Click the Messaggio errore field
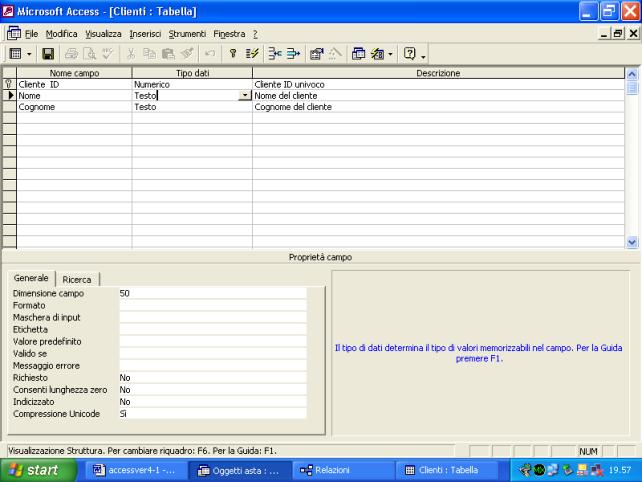Screen dimensions: 642x482 coord(213,366)
